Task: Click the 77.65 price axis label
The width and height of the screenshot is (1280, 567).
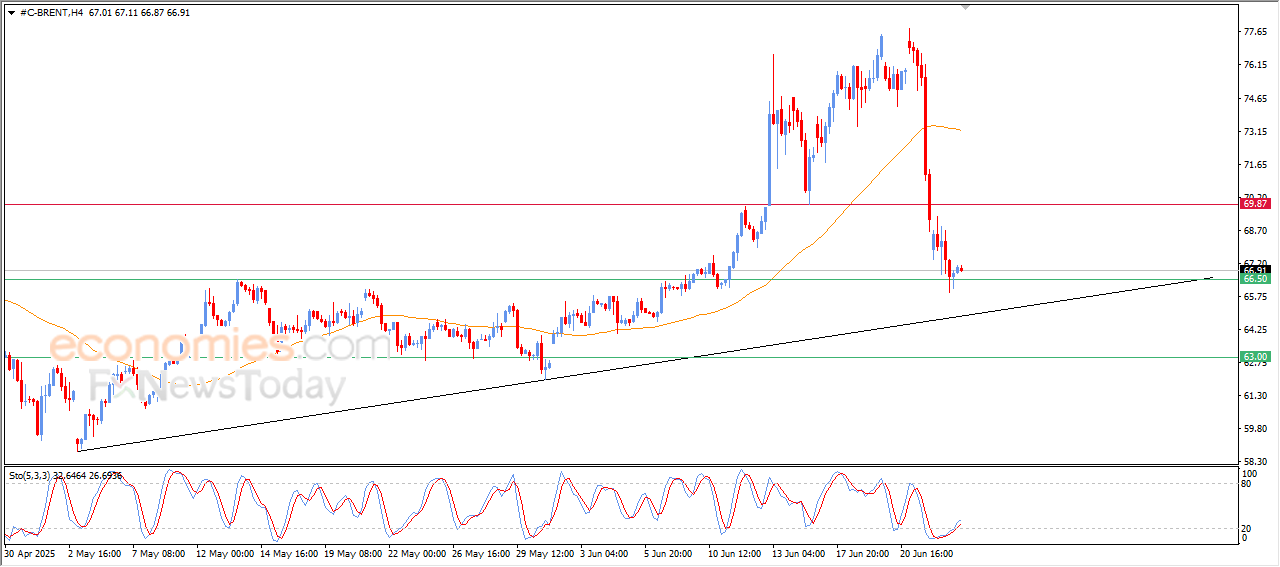Action: (x=1255, y=32)
